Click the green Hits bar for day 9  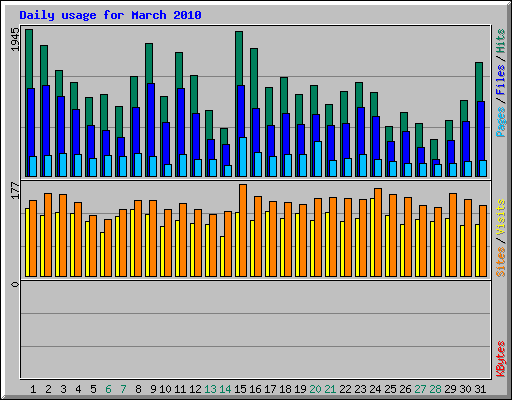pyautogui.click(x=149, y=63)
